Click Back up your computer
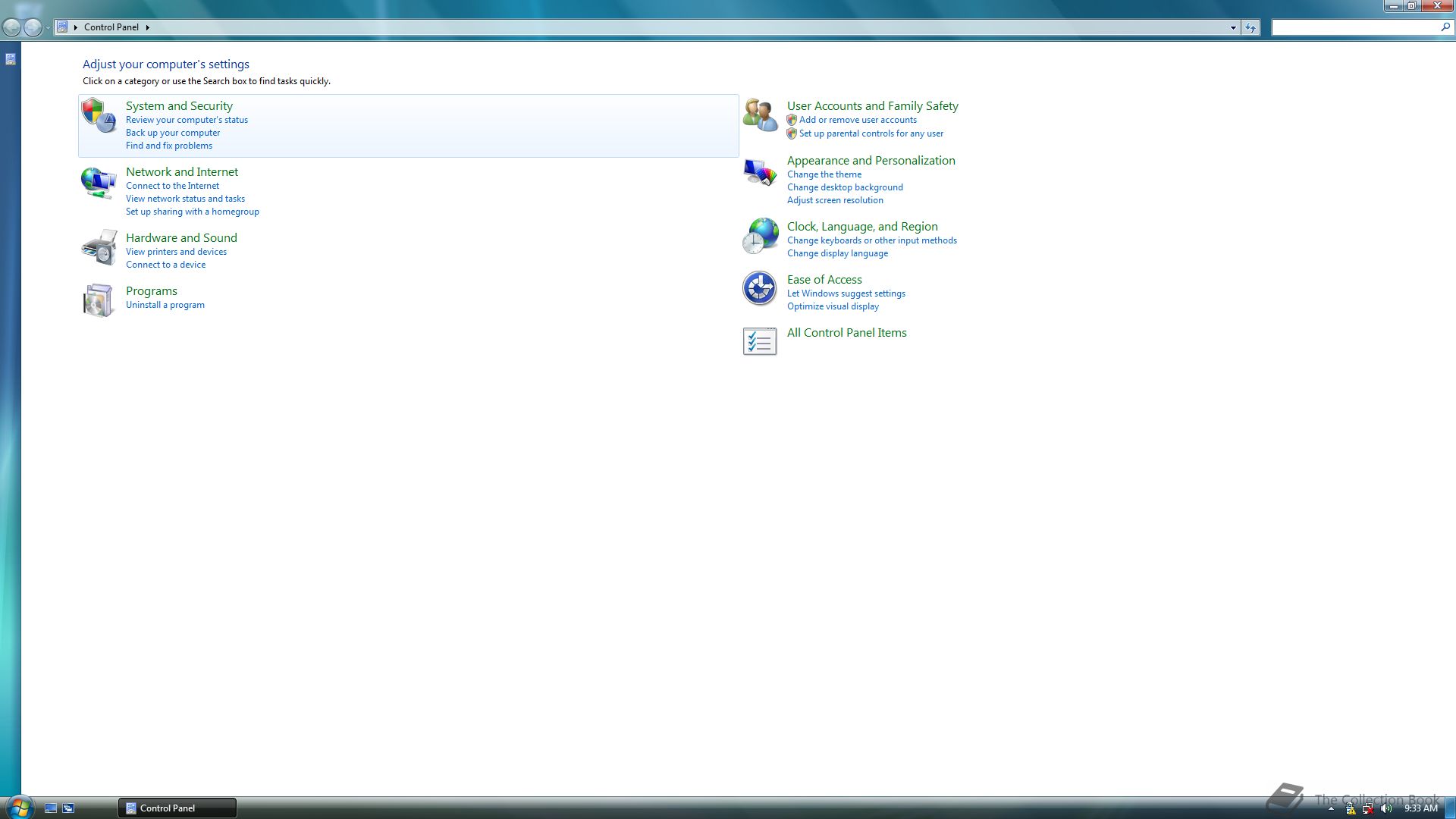The width and height of the screenshot is (1456, 819). pos(173,133)
